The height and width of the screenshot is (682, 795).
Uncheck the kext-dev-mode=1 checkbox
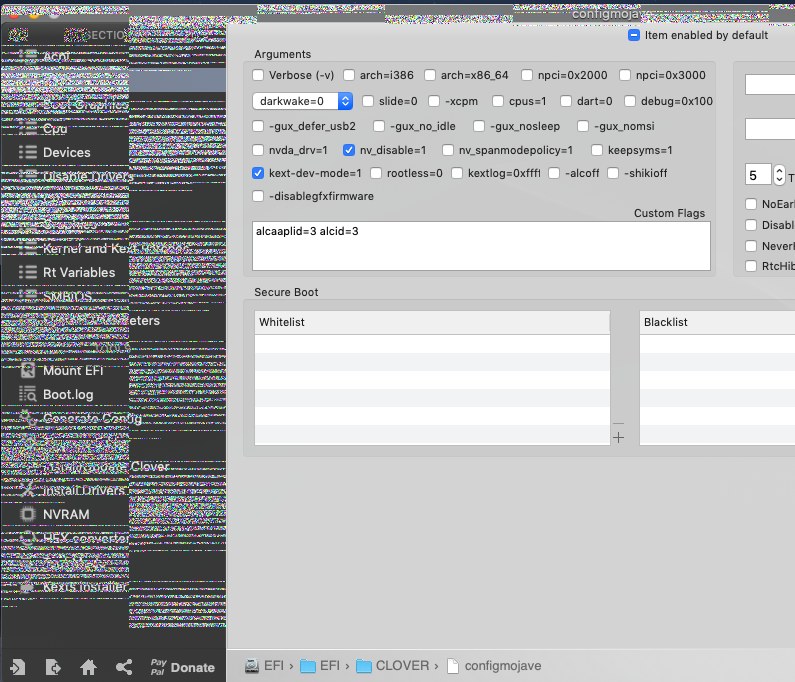click(x=258, y=173)
